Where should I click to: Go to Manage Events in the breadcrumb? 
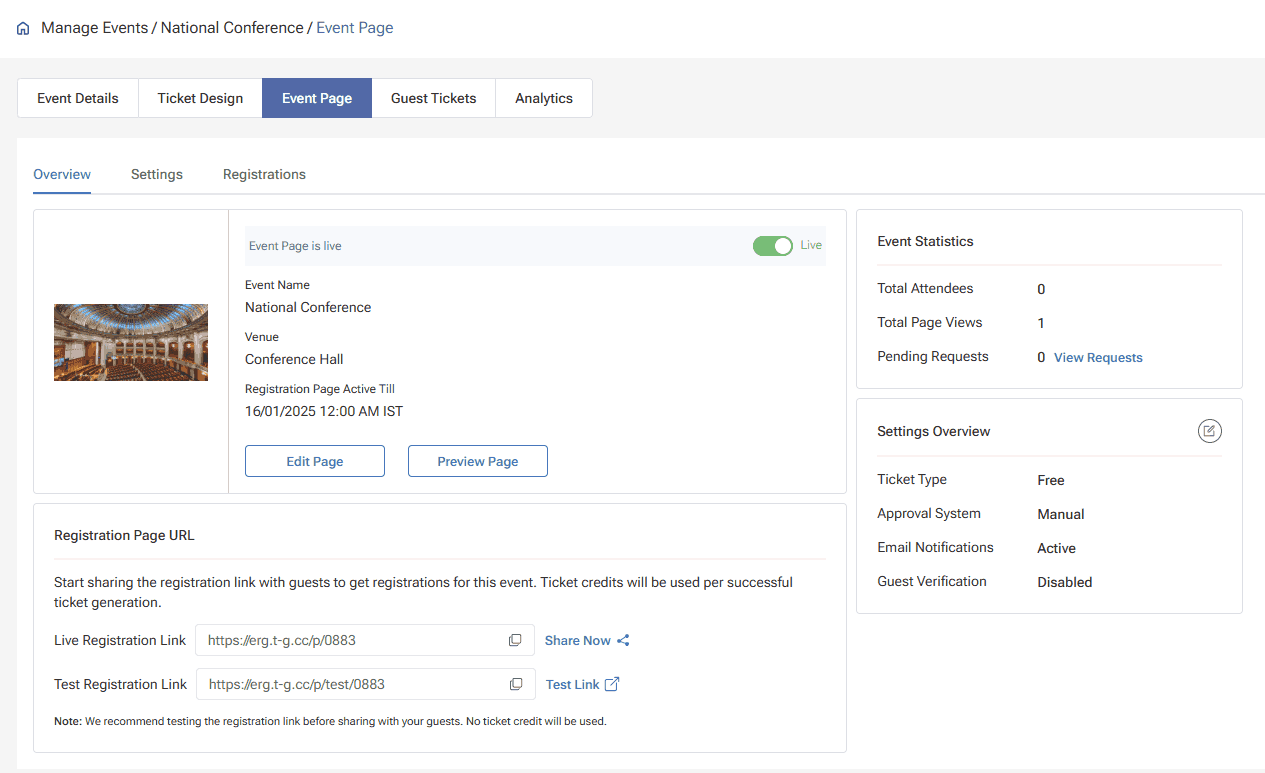[93, 28]
